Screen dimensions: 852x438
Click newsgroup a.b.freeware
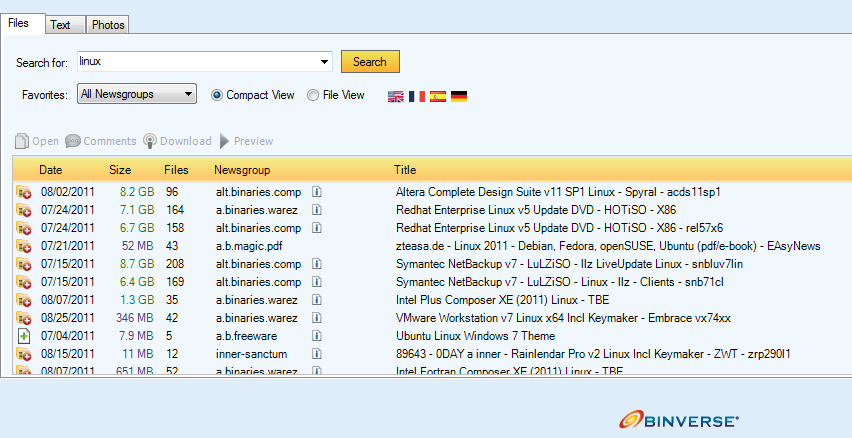(x=246, y=336)
